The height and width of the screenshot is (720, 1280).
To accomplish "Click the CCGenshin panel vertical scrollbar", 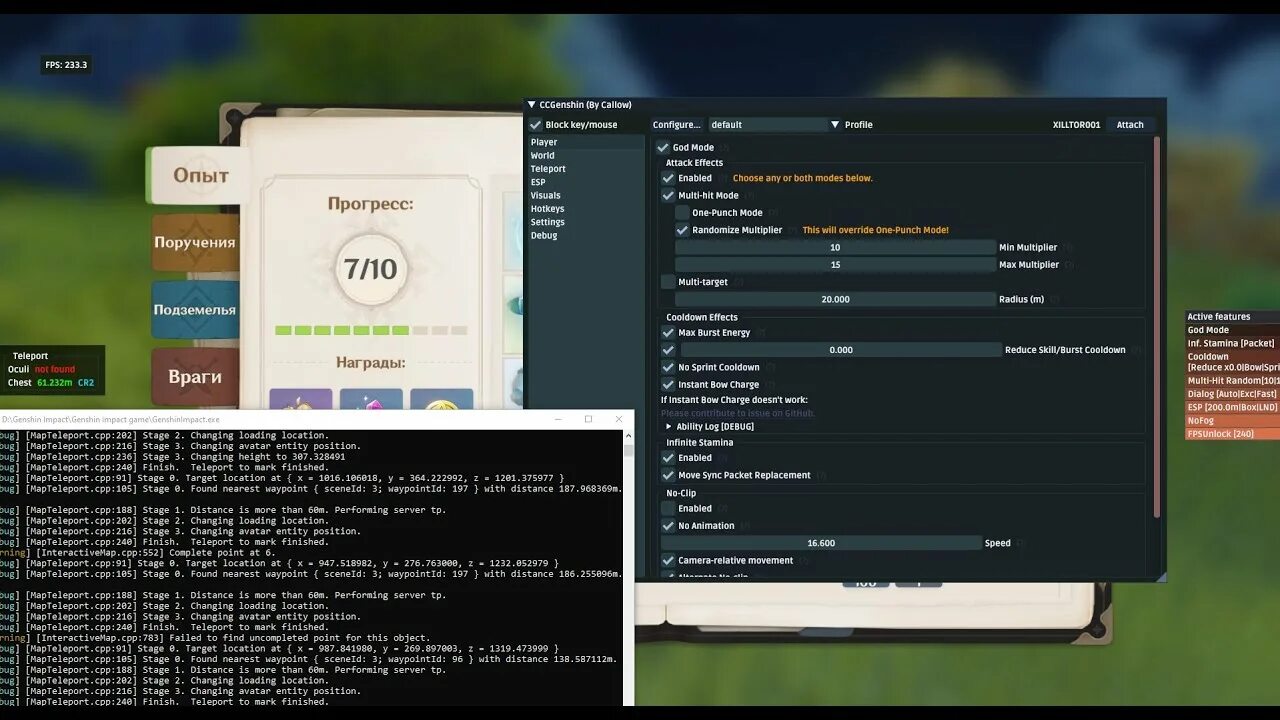I will (1157, 327).
